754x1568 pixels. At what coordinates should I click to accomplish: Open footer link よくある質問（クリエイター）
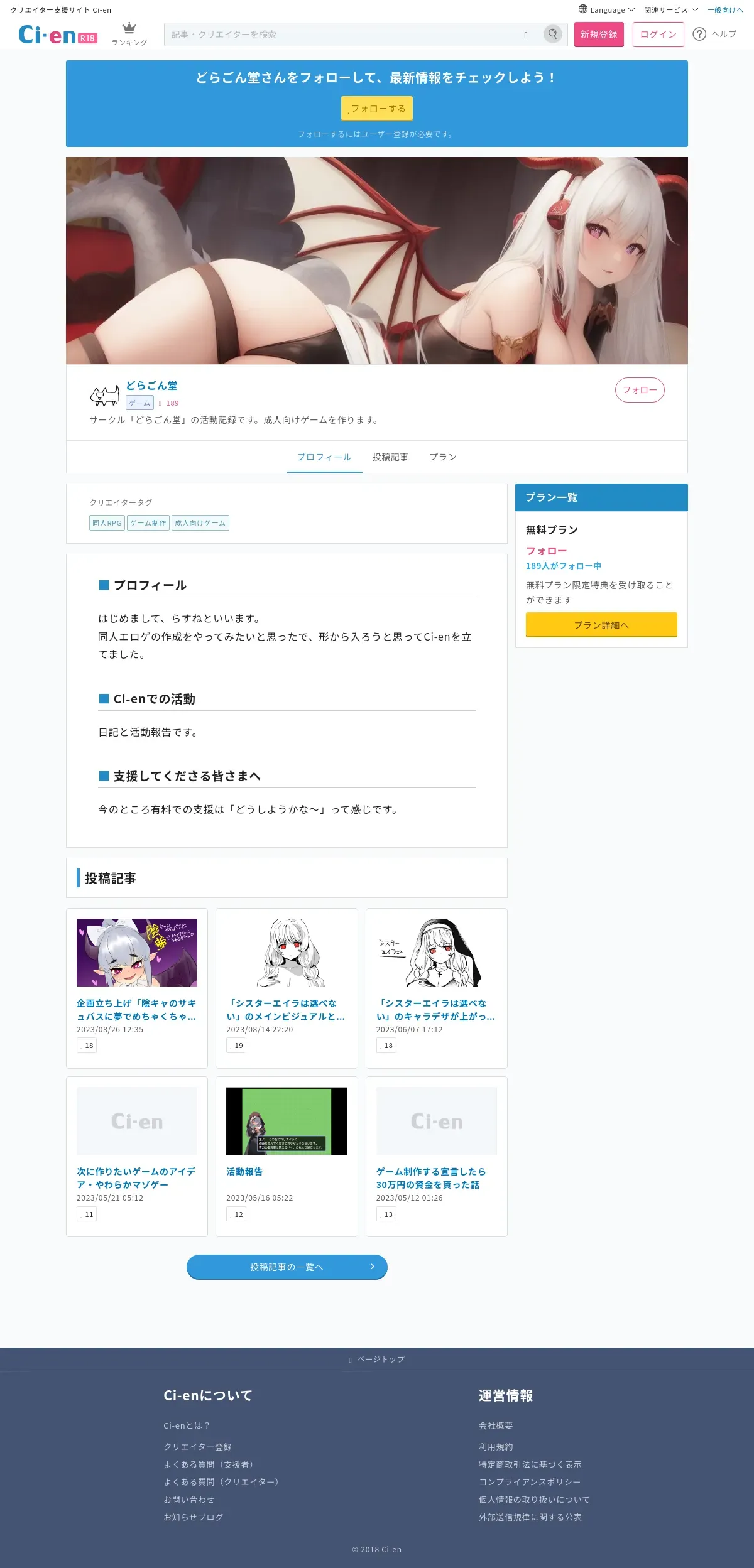(222, 1482)
